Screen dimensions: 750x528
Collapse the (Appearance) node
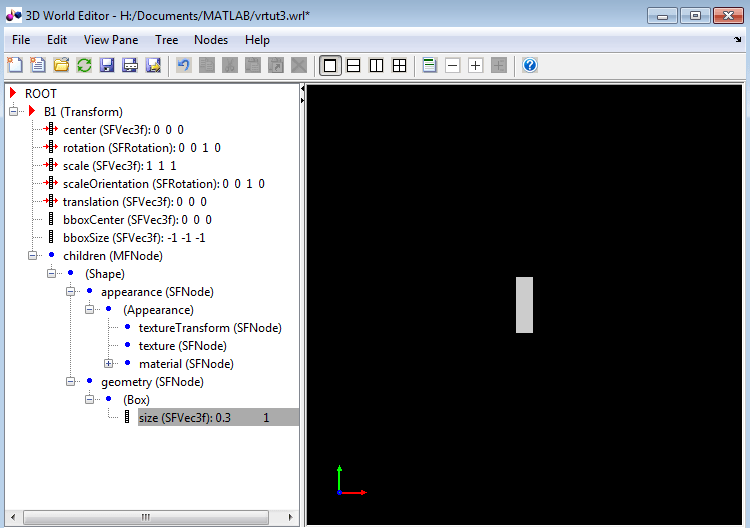(90, 309)
